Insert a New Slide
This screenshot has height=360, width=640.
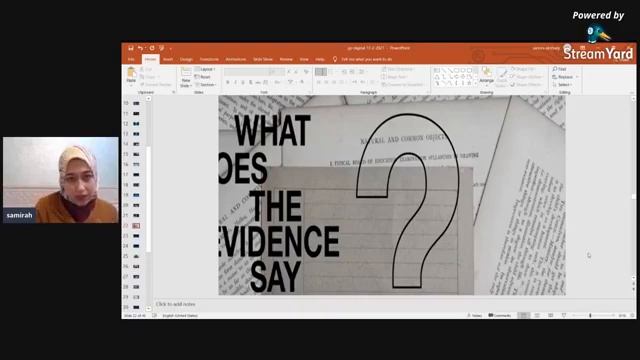(x=186, y=77)
